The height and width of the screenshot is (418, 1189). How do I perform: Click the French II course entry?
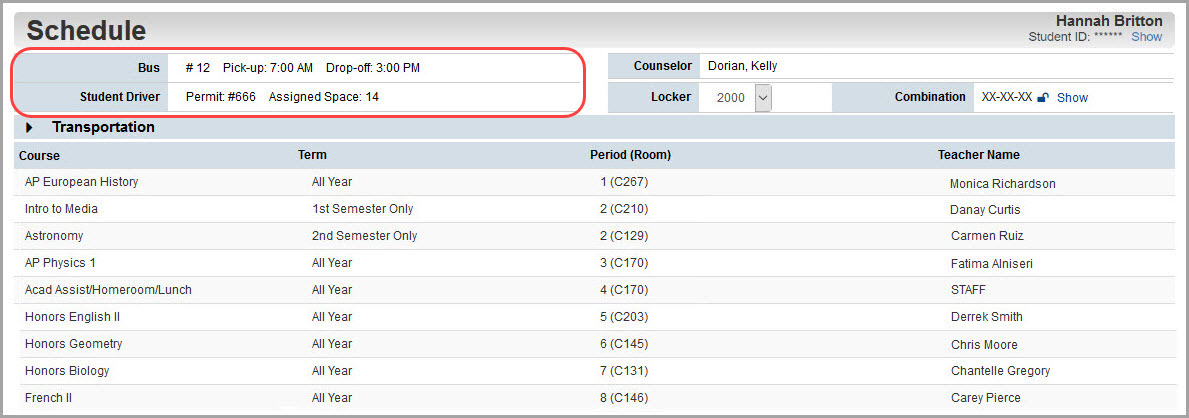tap(49, 398)
